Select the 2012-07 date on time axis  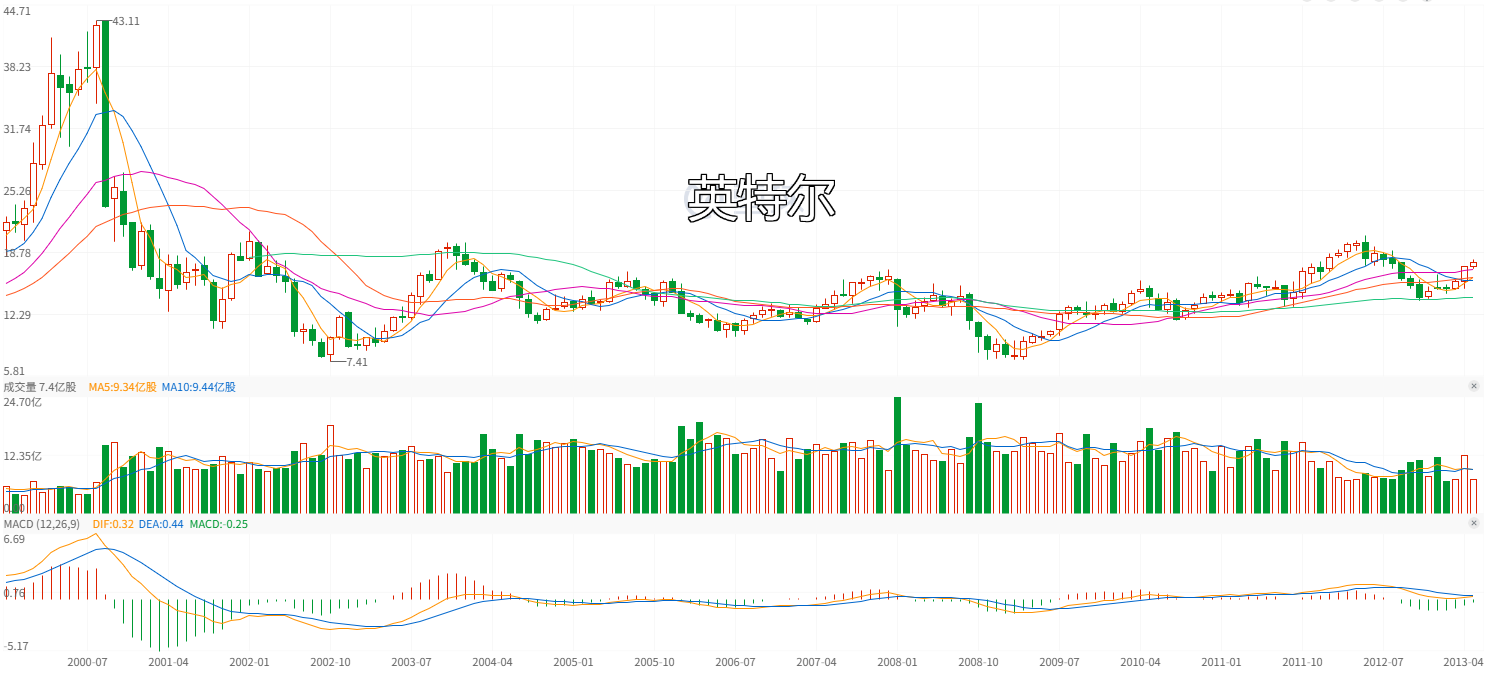[1383, 662]
